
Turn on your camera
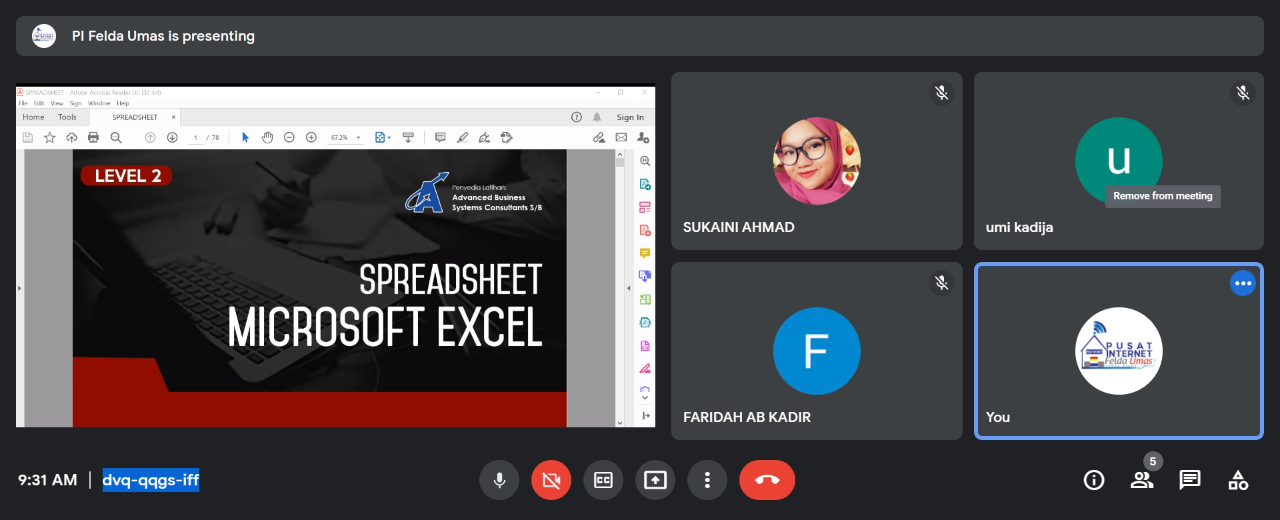pos(551,480)
